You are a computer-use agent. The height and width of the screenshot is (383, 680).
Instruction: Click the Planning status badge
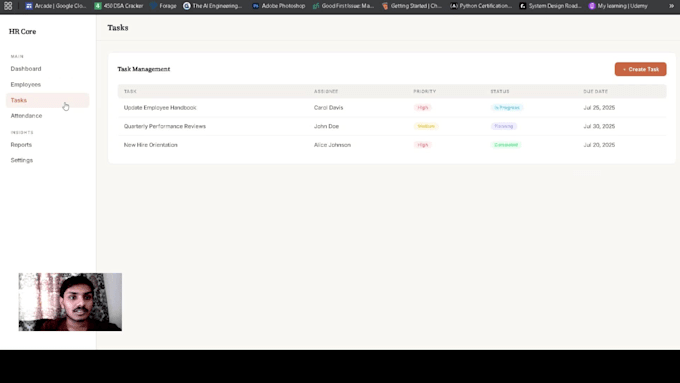pos(503,126)
